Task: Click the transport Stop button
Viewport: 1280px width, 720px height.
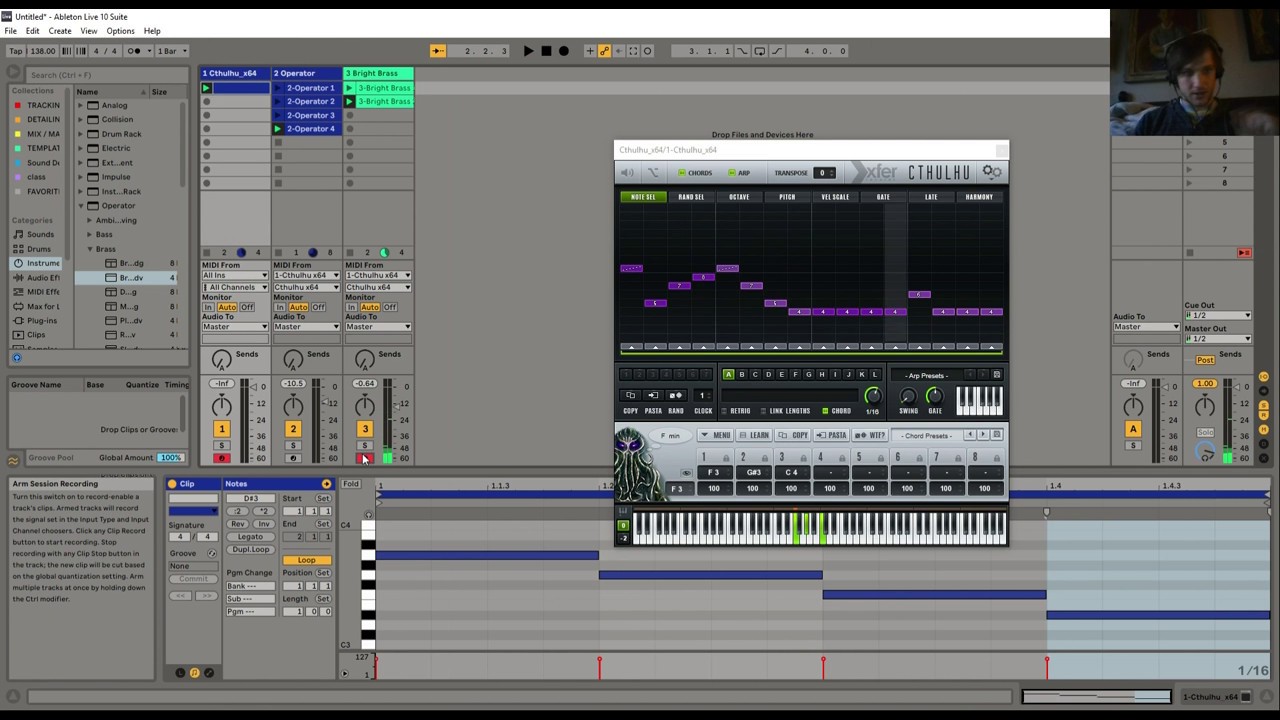Action: tap(546, 51)
